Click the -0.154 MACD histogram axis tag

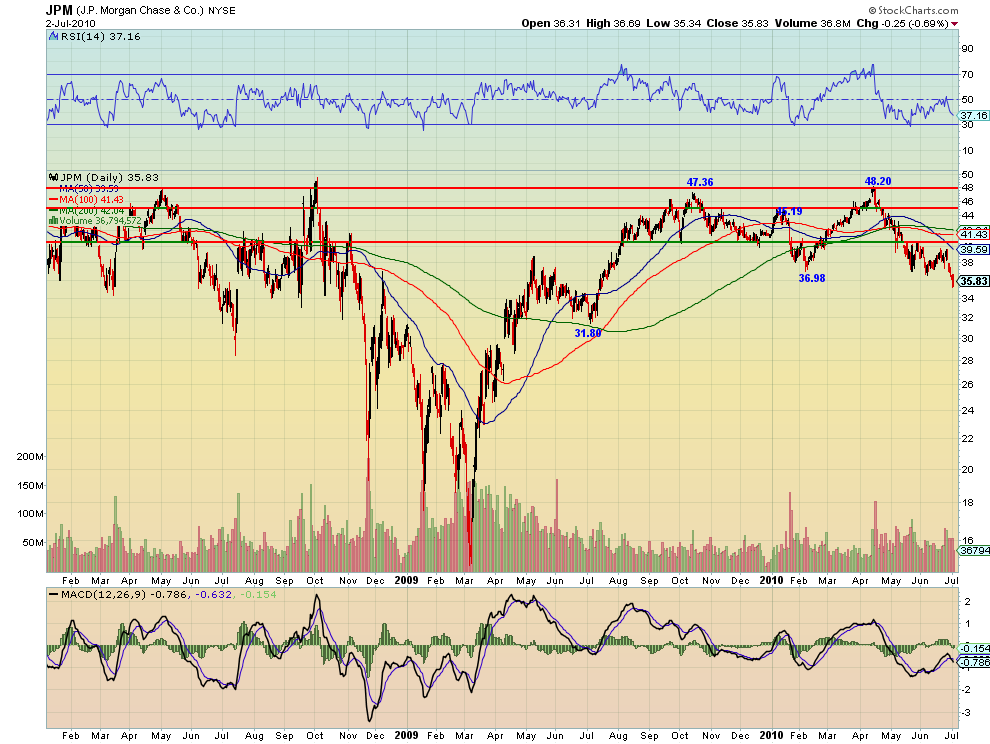(x=974, y=649)
